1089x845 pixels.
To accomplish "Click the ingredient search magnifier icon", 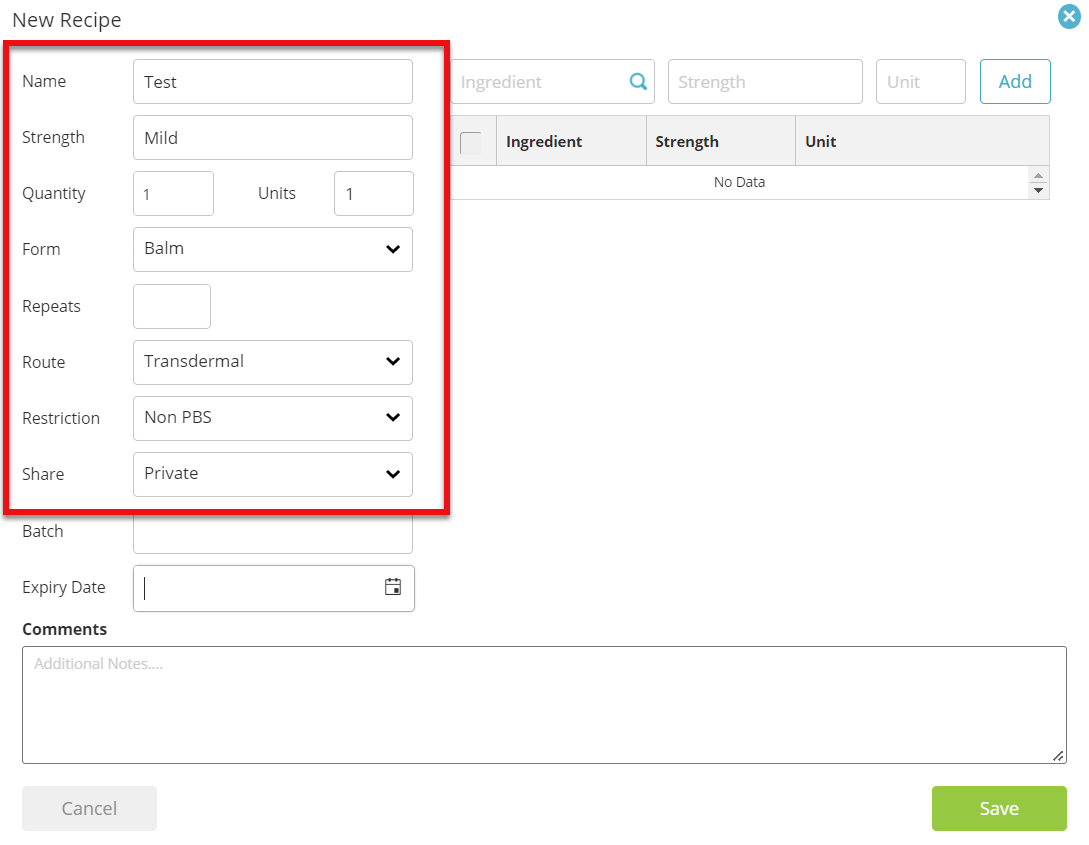I will point(638,81).
